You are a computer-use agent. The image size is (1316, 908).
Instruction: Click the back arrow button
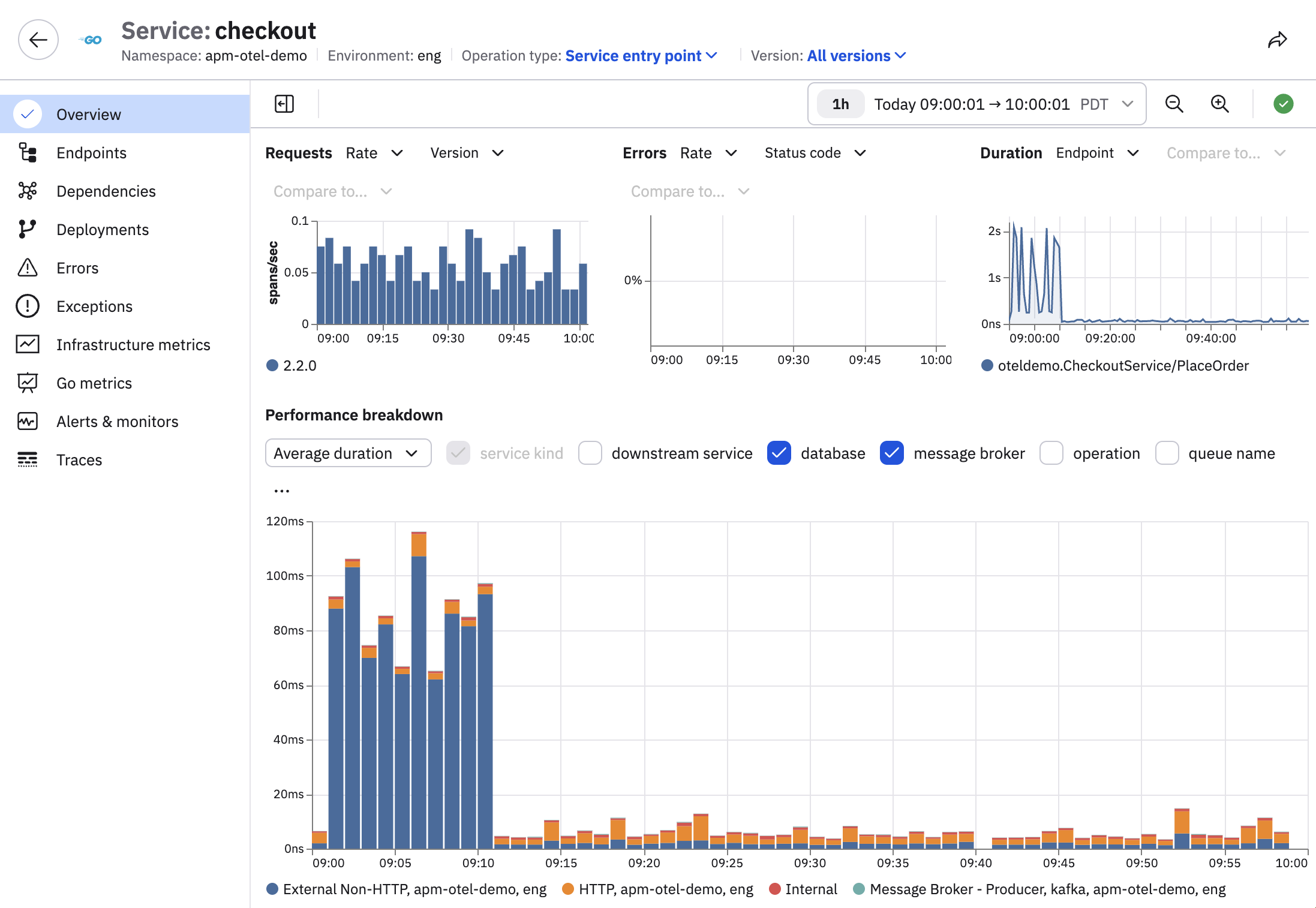click(x=38, y=40)
